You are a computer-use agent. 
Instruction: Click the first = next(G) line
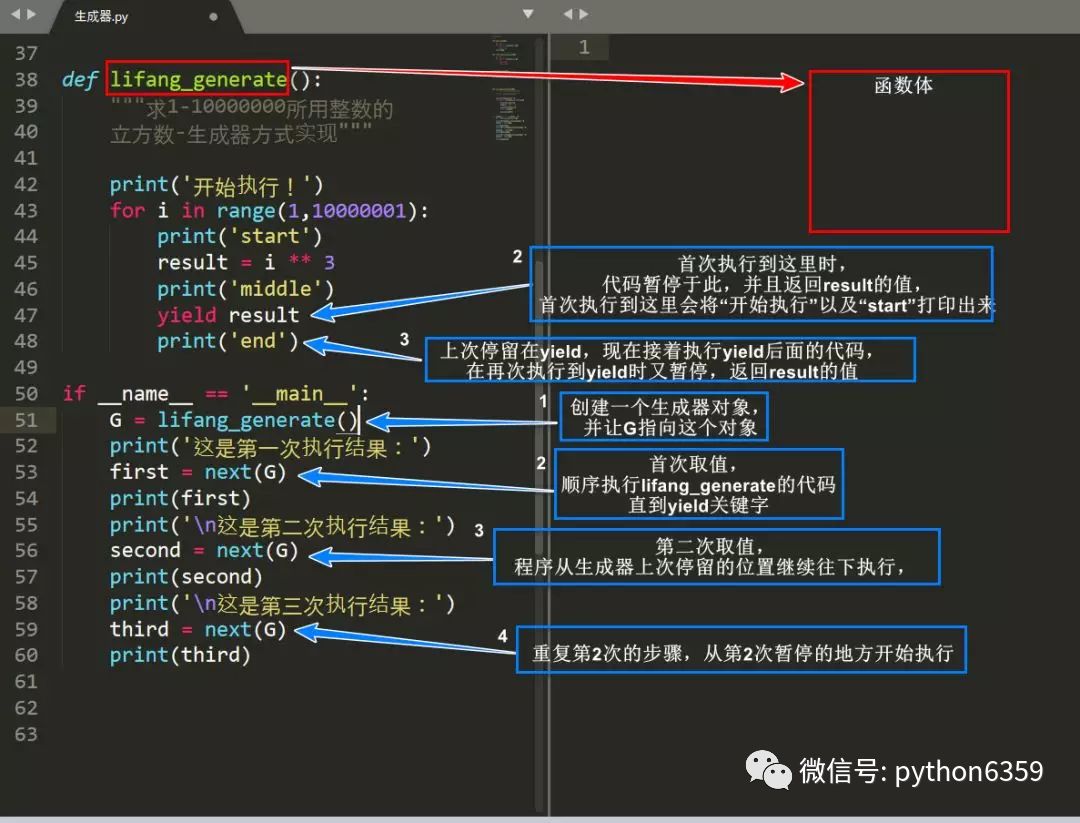(198, 472)
